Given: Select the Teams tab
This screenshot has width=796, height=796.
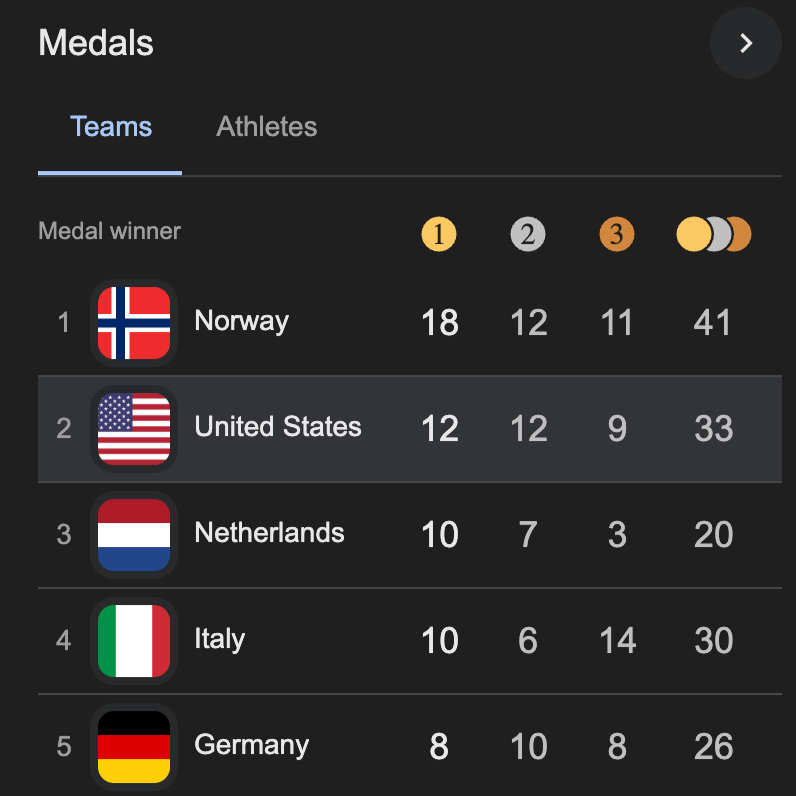Looking at the screenshot, I should pyautogui.click(x=111, y=127).
